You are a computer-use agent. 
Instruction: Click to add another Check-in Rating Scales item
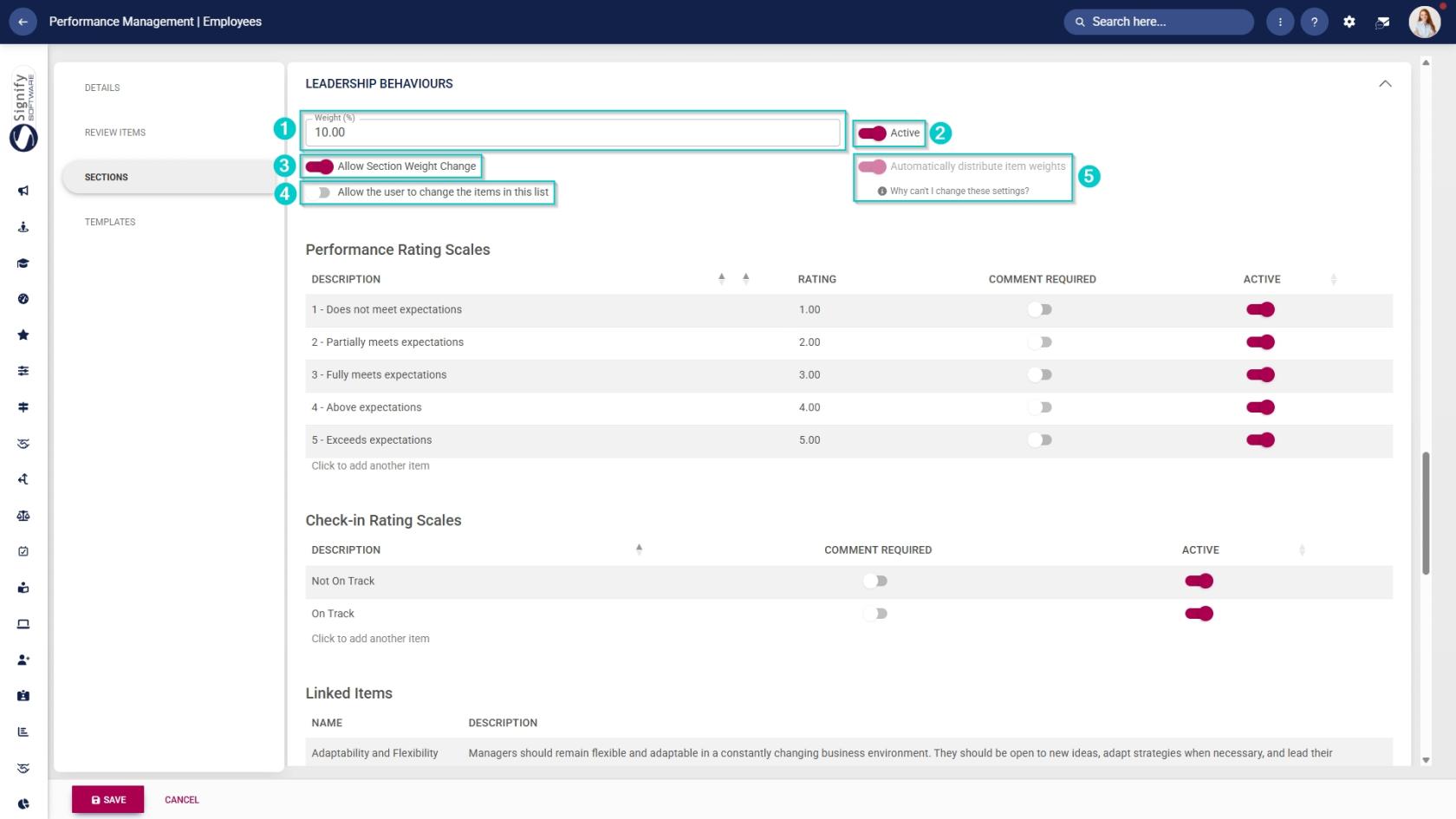371,639
